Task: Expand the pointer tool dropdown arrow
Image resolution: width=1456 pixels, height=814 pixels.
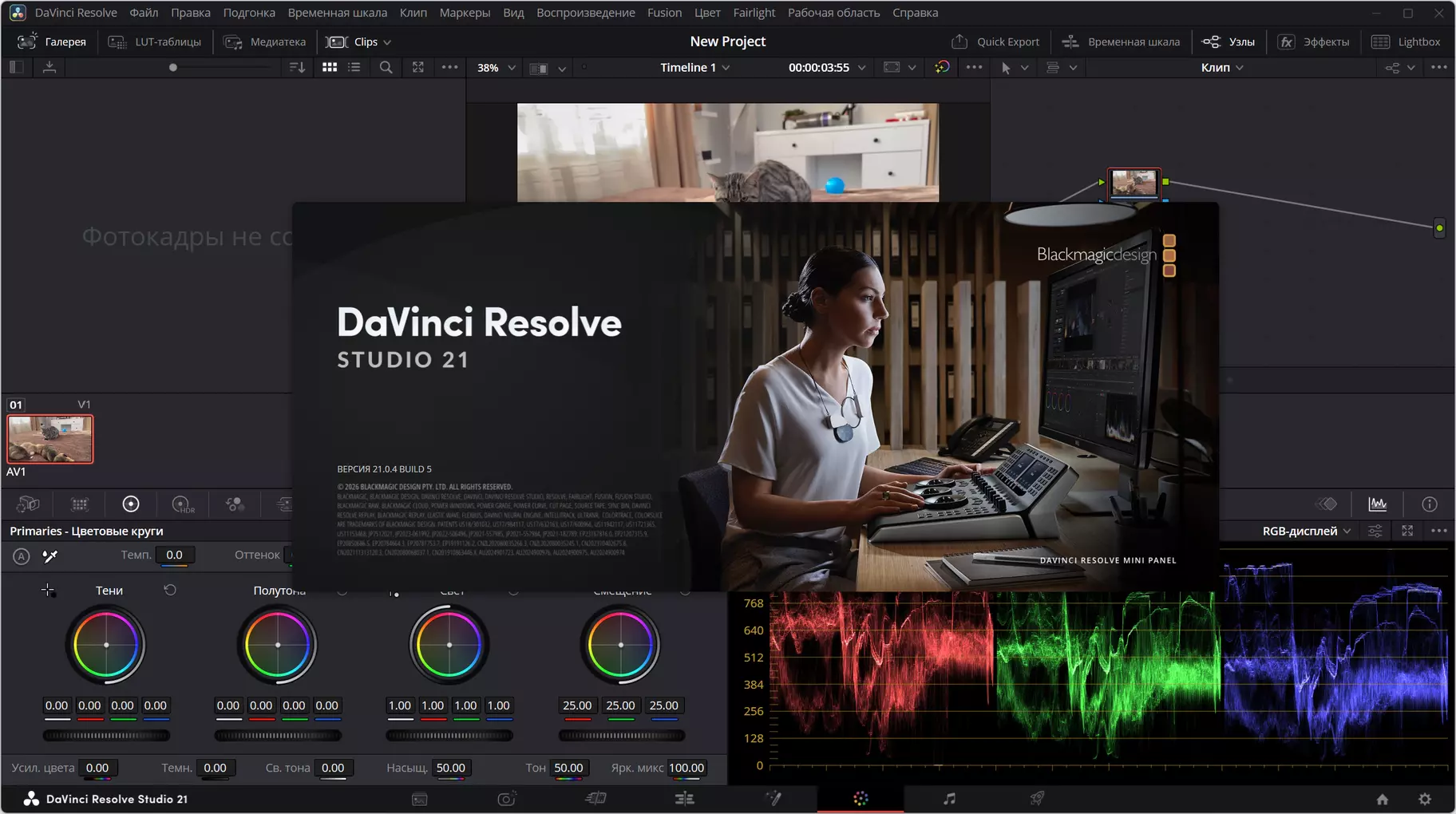Action: click(1025, 68)
